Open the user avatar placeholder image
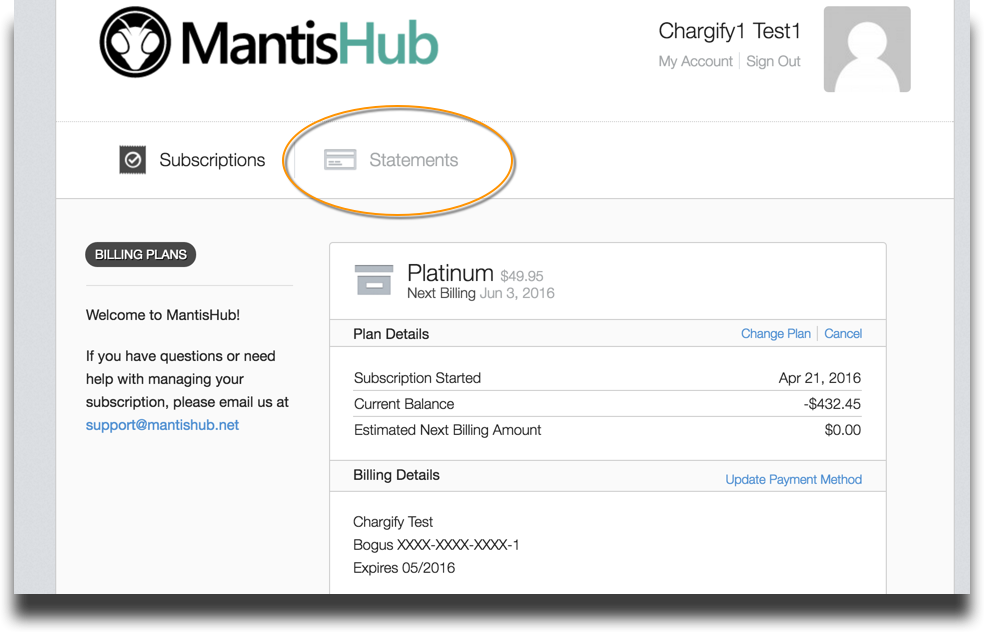984x632 pixels. (867, 49)
